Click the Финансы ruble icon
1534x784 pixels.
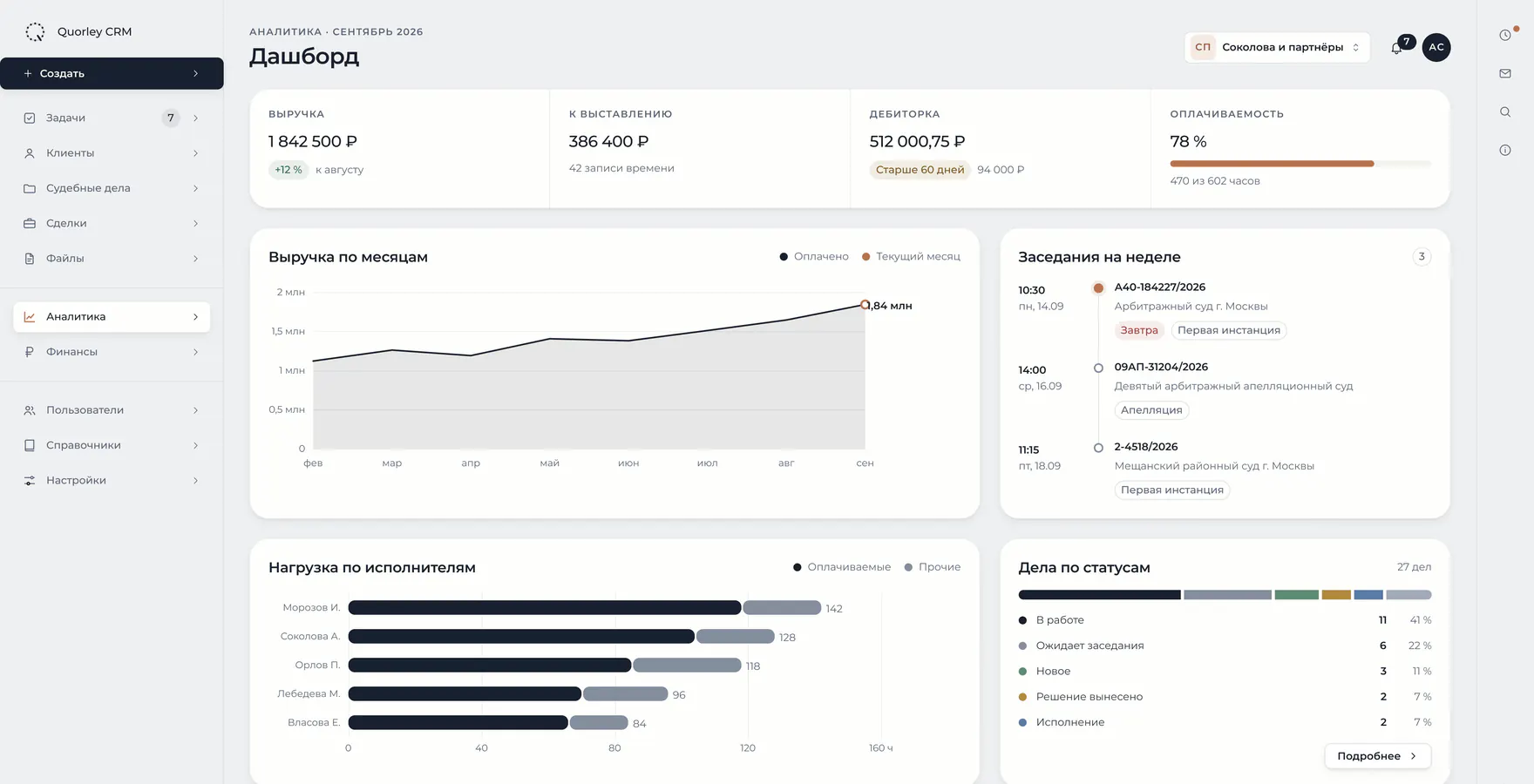pos(30,352)
